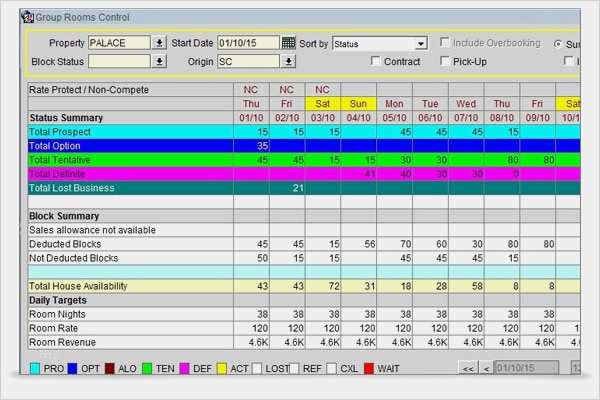The height and width of the screenshot is (400, 600).
Task: Click the Total Definite value 41
Action: [x=370, y=174]
